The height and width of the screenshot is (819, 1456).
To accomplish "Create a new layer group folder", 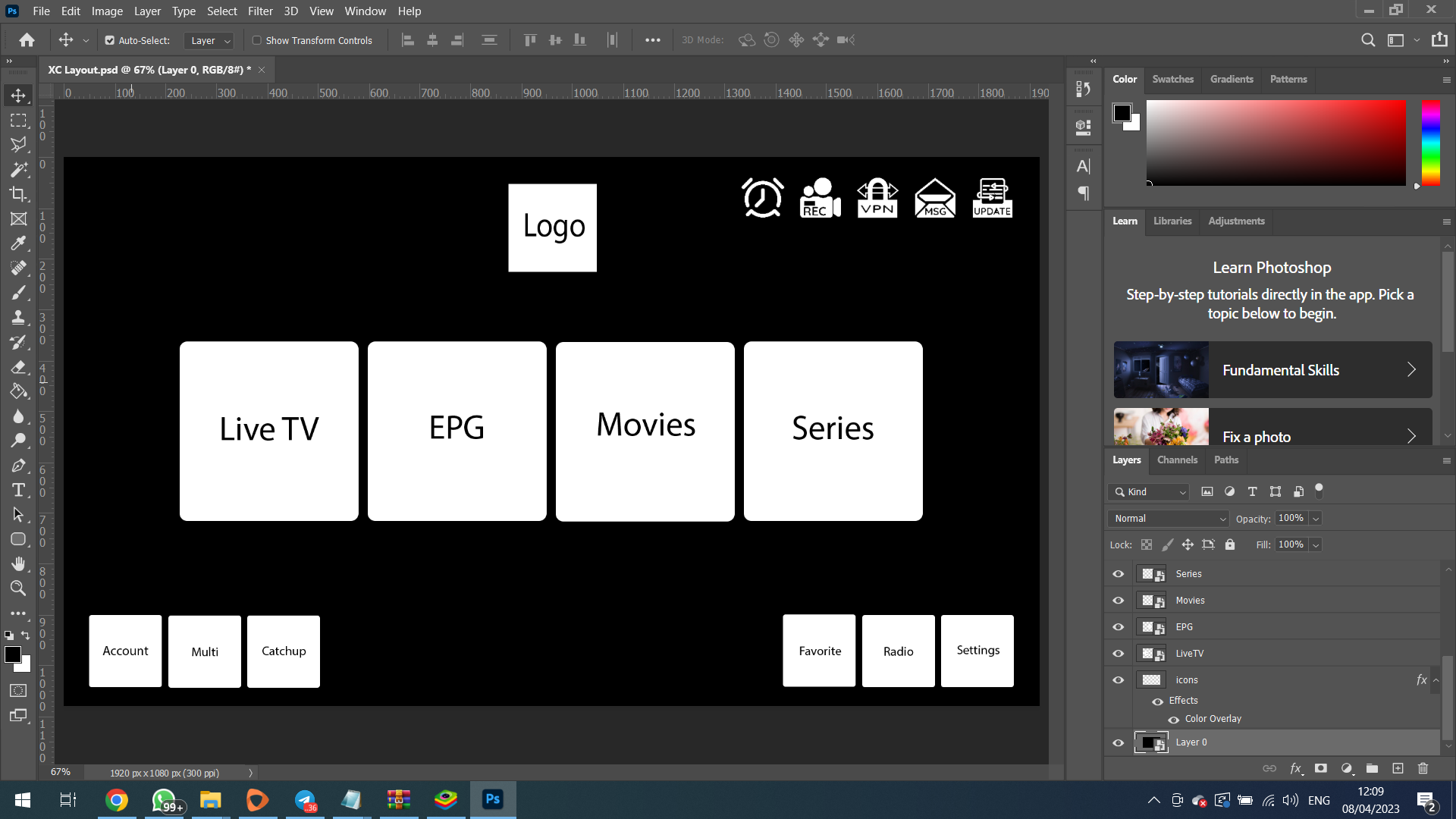I will pyautogui.click(x=1372, y=768).
